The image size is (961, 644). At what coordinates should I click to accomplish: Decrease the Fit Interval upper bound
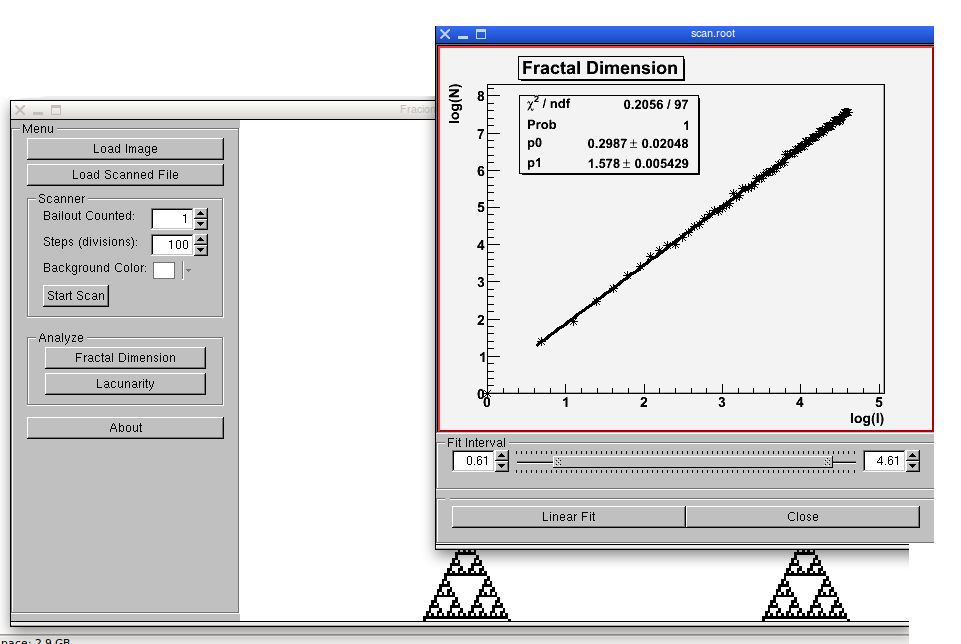tap(912, 466)
